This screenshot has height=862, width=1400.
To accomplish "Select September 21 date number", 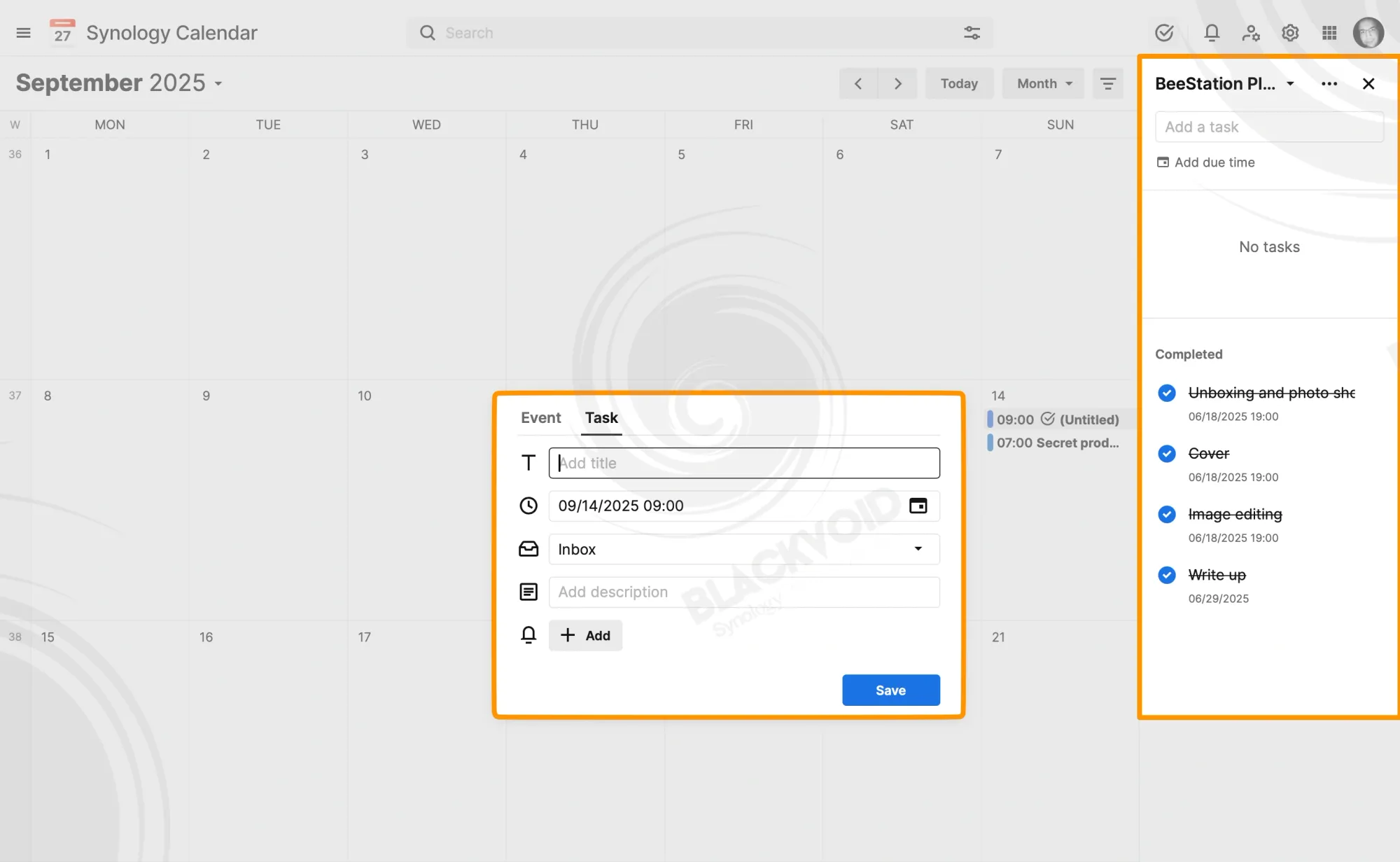I will pyautogui.click(x=998, y=637).
